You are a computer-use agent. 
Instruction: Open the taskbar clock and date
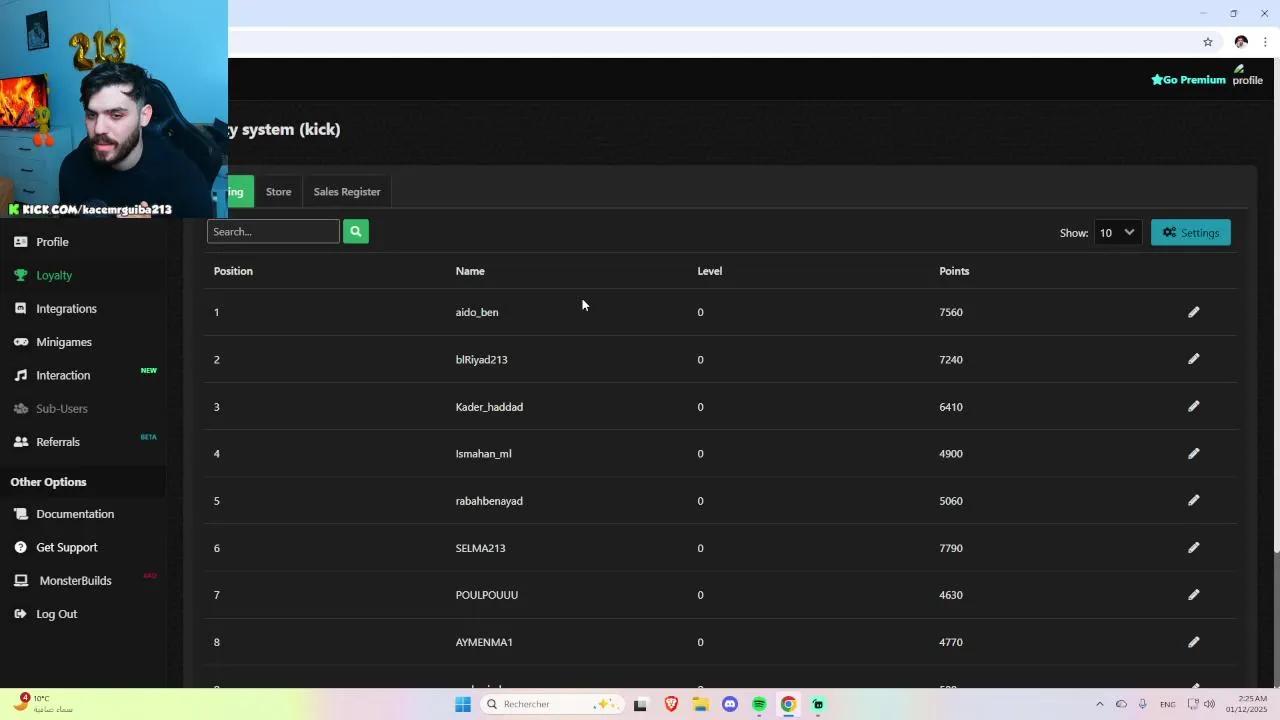[x=1247, y=704]
